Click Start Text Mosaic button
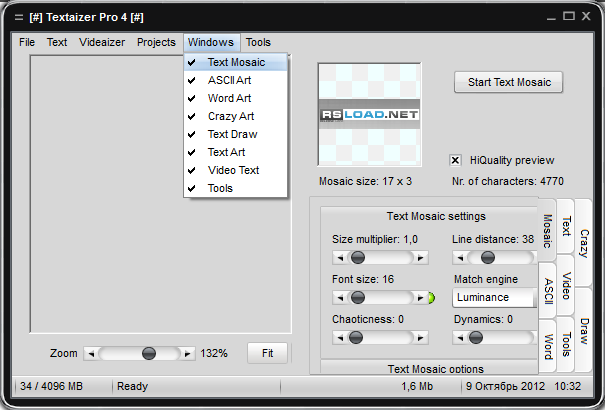 click(x=509, y=82)
